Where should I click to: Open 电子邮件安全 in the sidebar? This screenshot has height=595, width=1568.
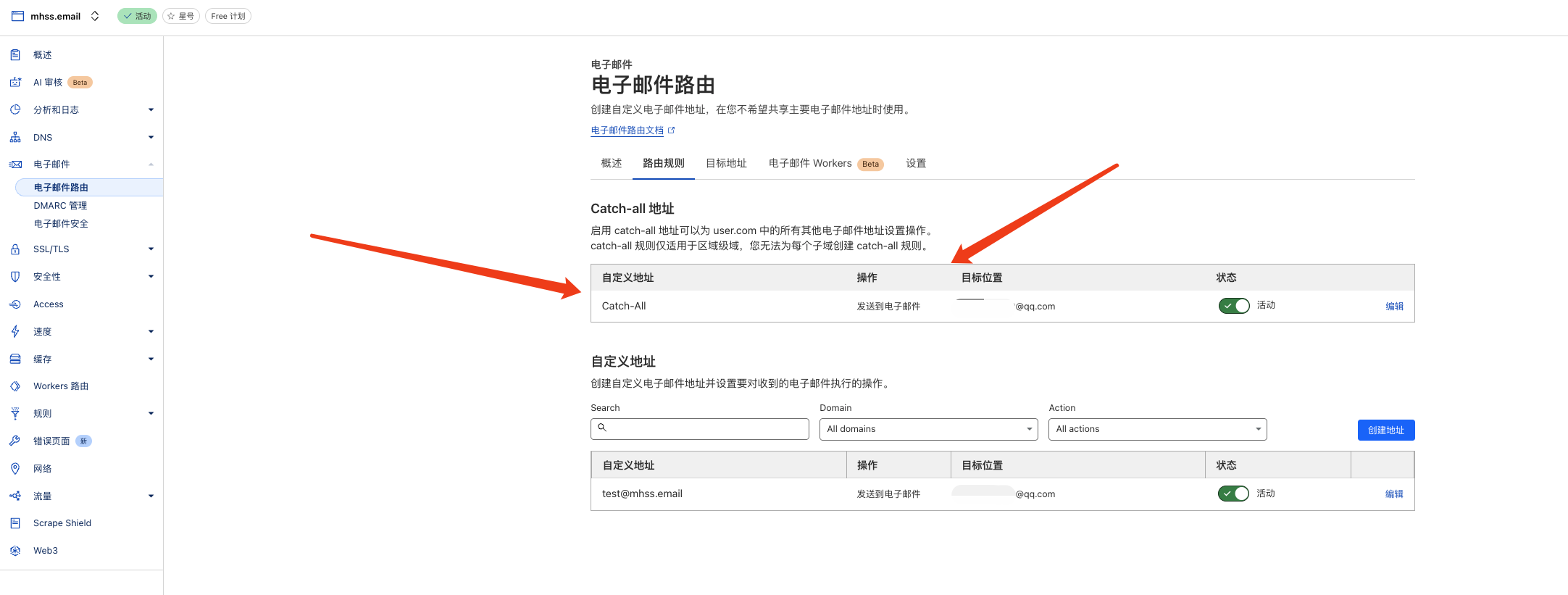(61, 224)
